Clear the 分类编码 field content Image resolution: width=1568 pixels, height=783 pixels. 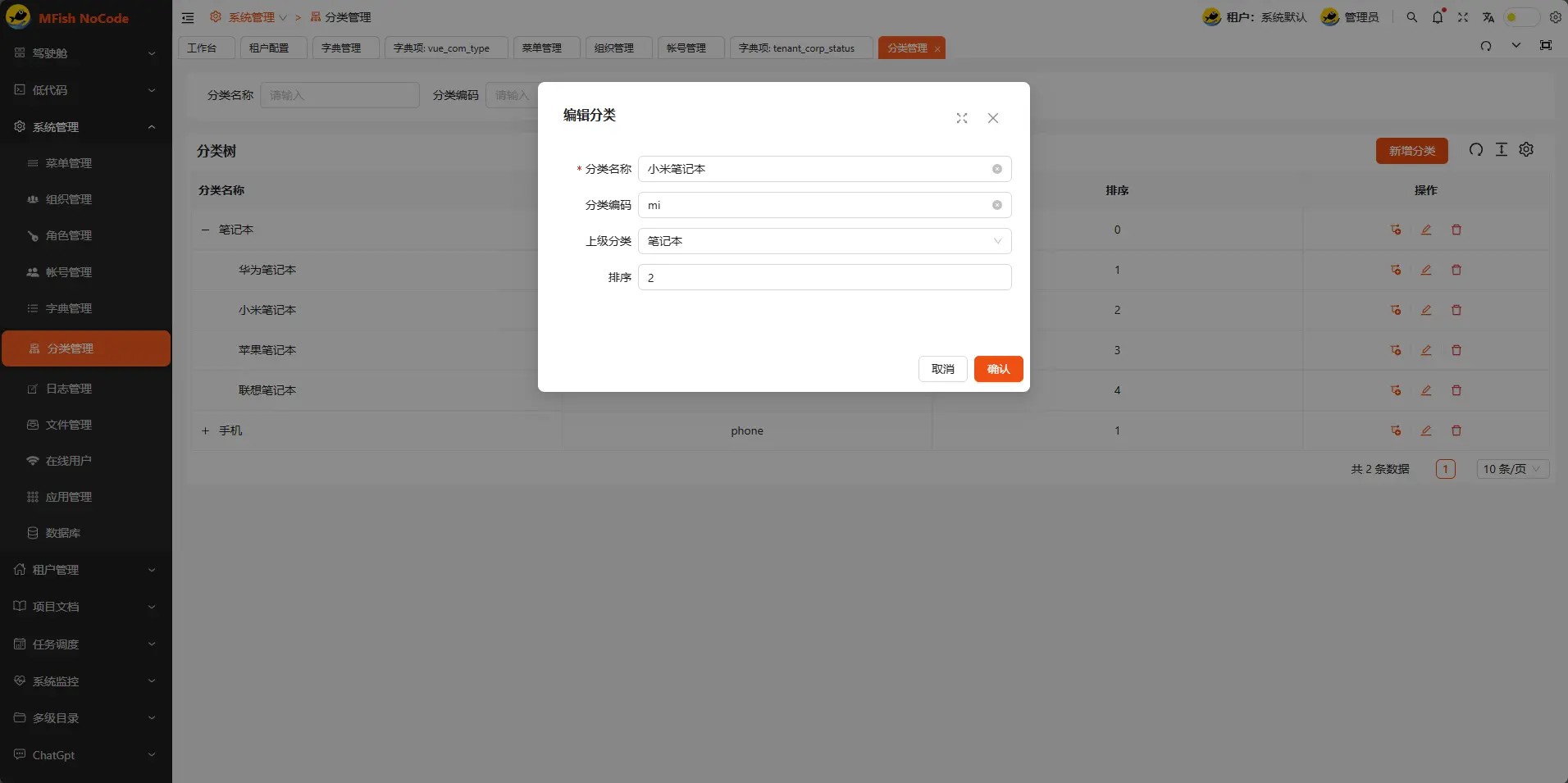click(x=996, y=205)
